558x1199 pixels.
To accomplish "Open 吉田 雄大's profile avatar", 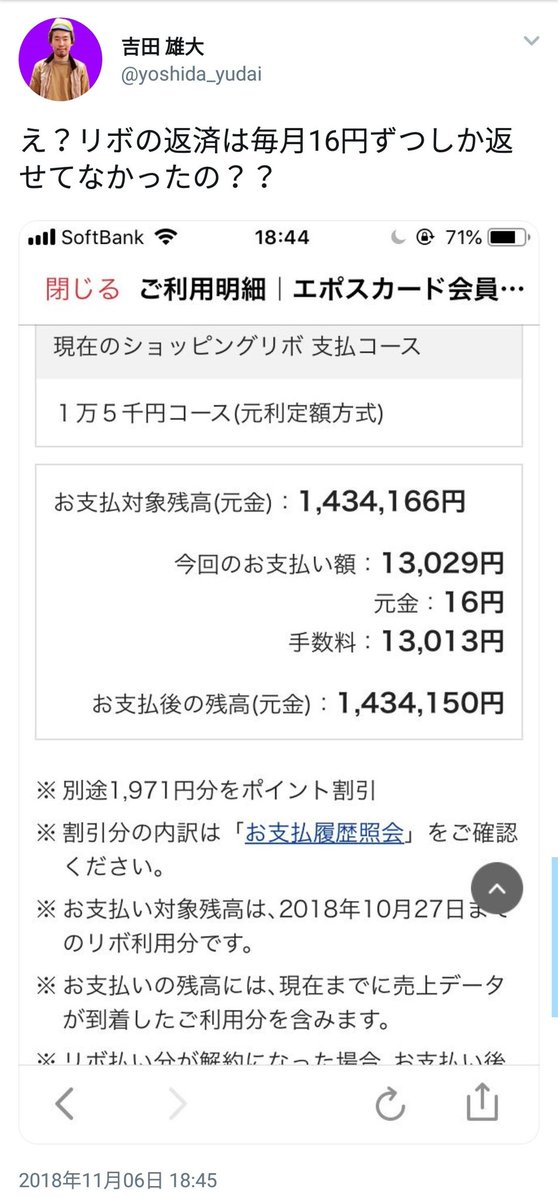I will [60, 59].
